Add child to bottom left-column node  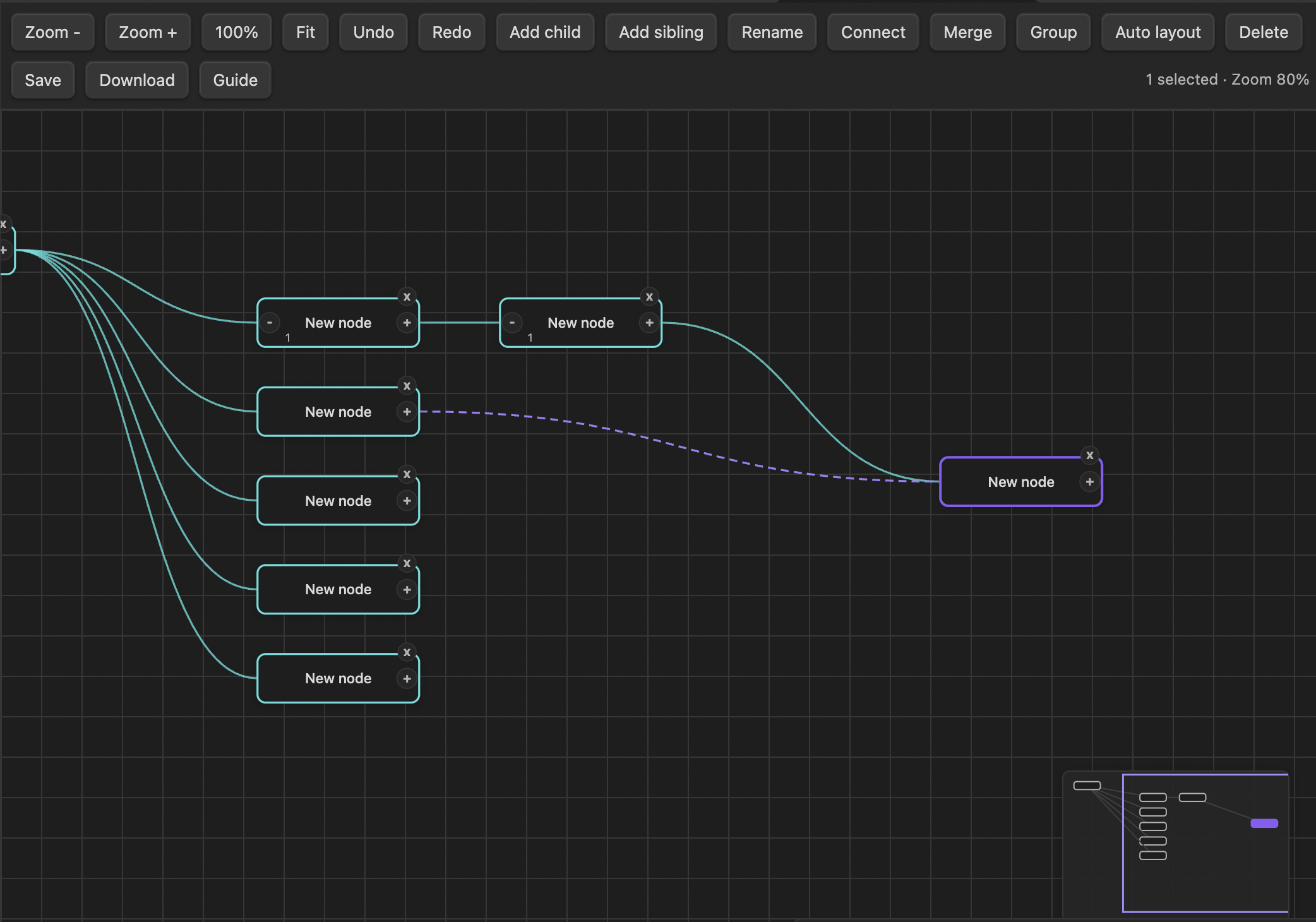tap(407, 679)
